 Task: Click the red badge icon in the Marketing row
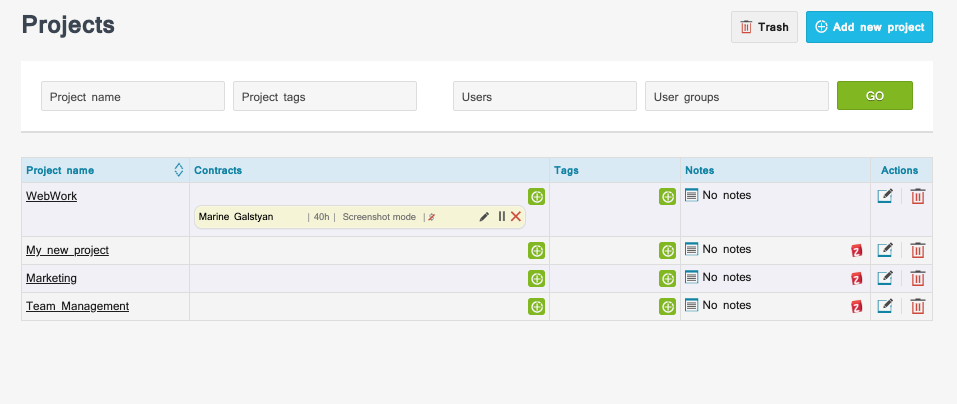(856, 279)
